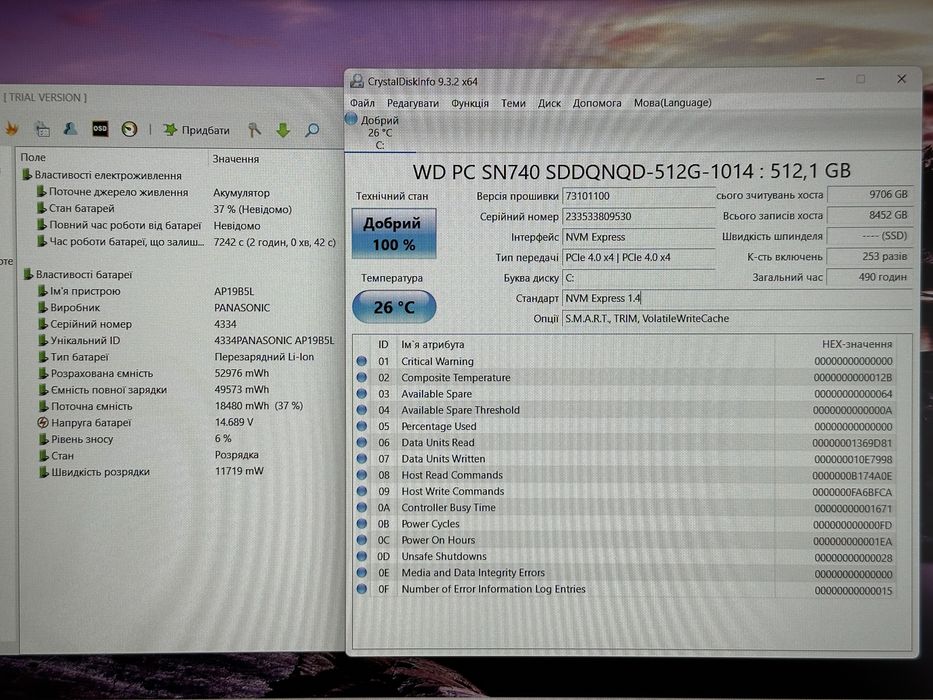The height and width of the screenshot is (700, 933).
Task: Open the Диск menu
Action: [549, 103]
